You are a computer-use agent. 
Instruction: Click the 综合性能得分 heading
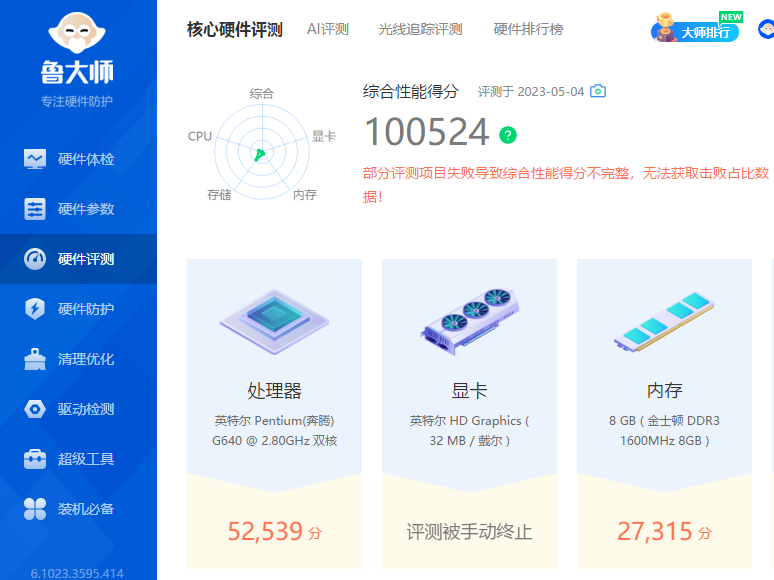pos(411,91)
